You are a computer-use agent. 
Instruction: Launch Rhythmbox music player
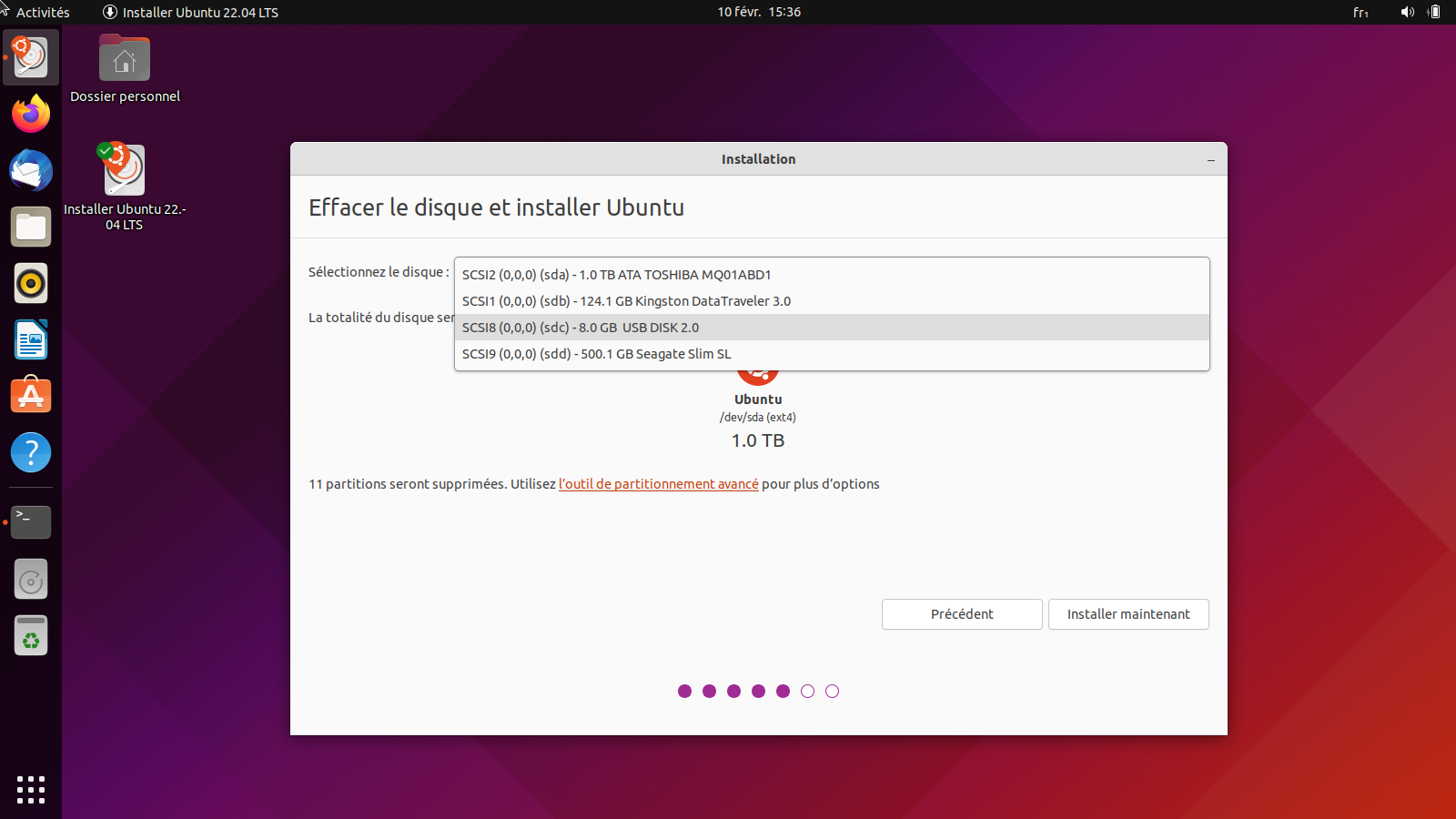tap(31, 284)
